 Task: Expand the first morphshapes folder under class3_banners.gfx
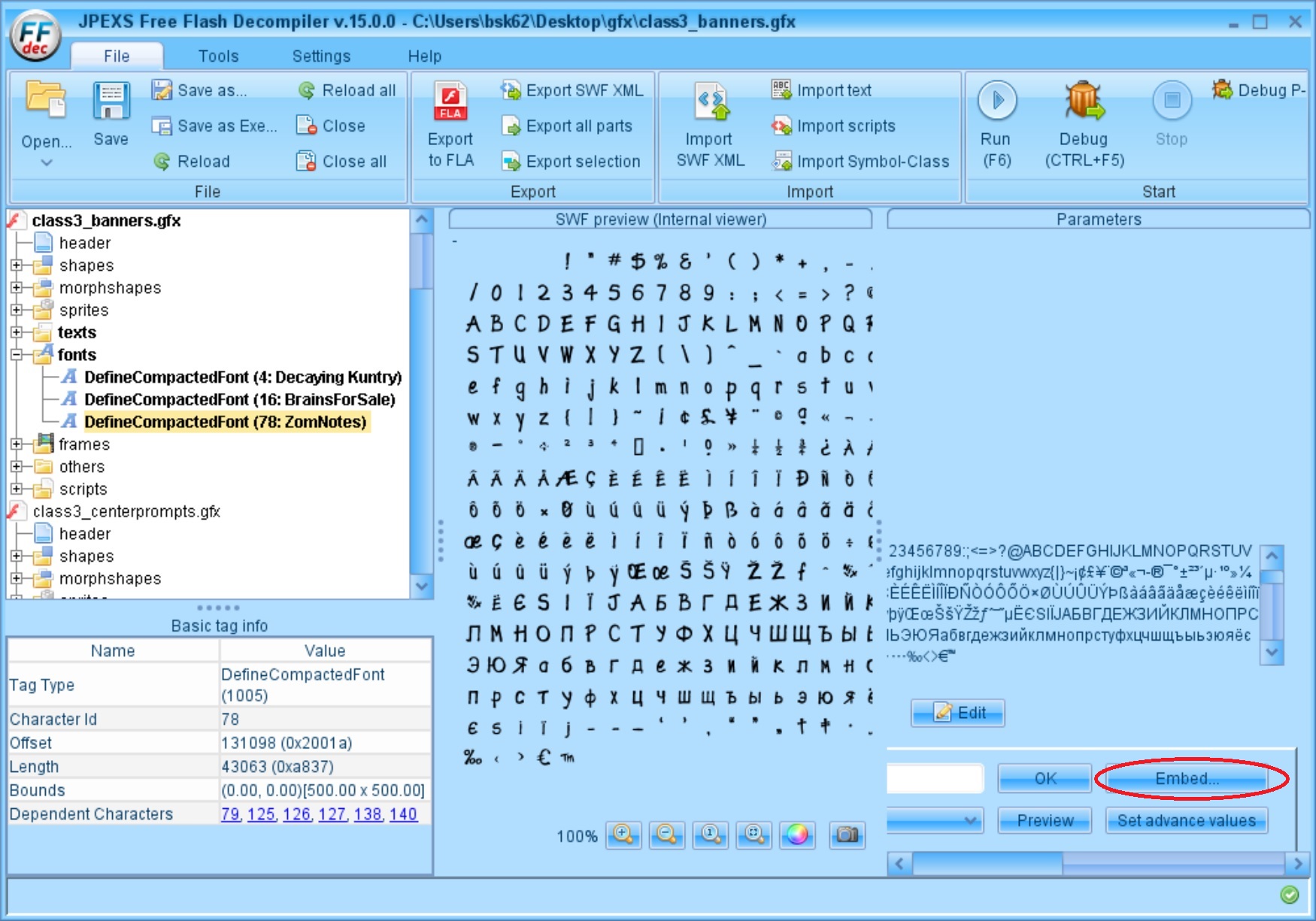coord(17,288)
